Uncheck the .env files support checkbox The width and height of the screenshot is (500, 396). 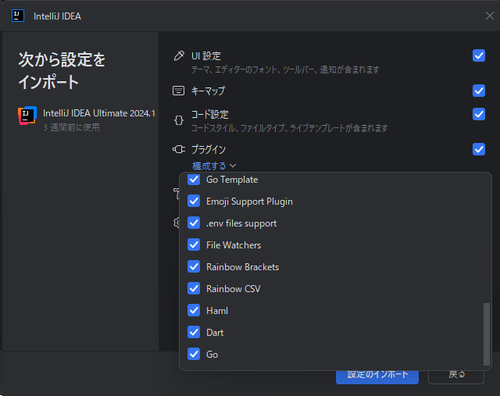coord(194,223)
